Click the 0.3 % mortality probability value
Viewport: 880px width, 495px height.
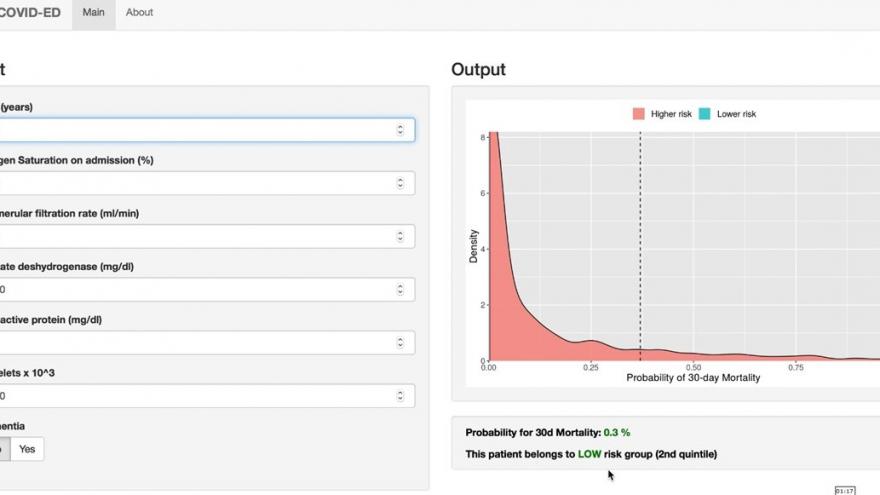pyautogui.click(x=616, y=432)
